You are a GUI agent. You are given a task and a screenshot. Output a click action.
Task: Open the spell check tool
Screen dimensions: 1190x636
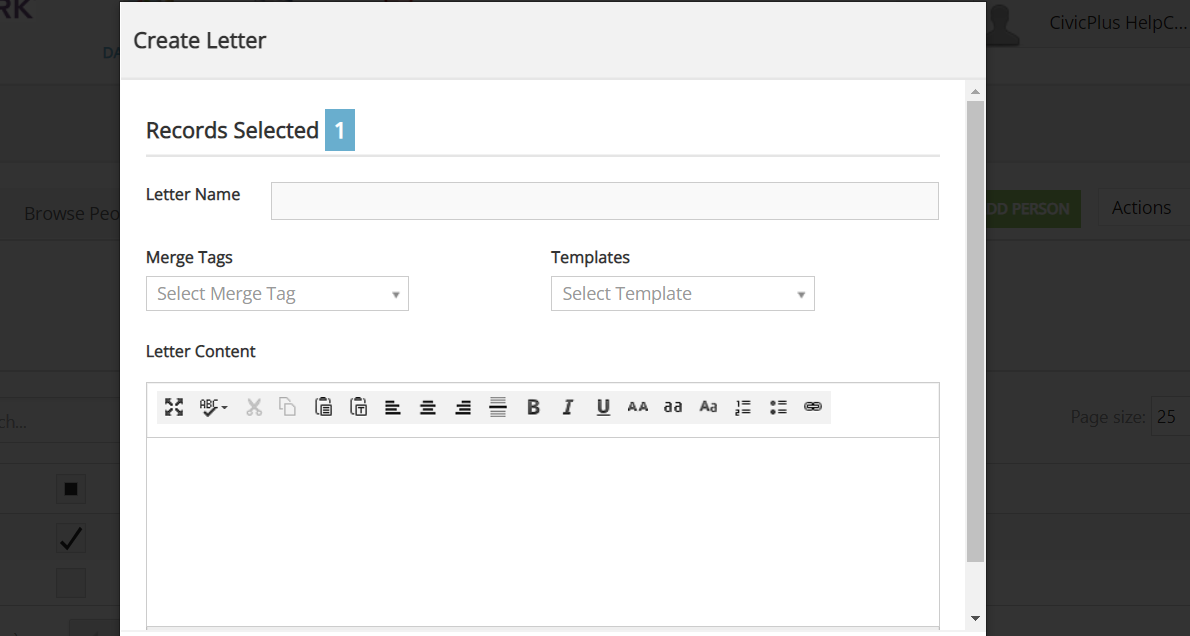(x=208, y=407)
